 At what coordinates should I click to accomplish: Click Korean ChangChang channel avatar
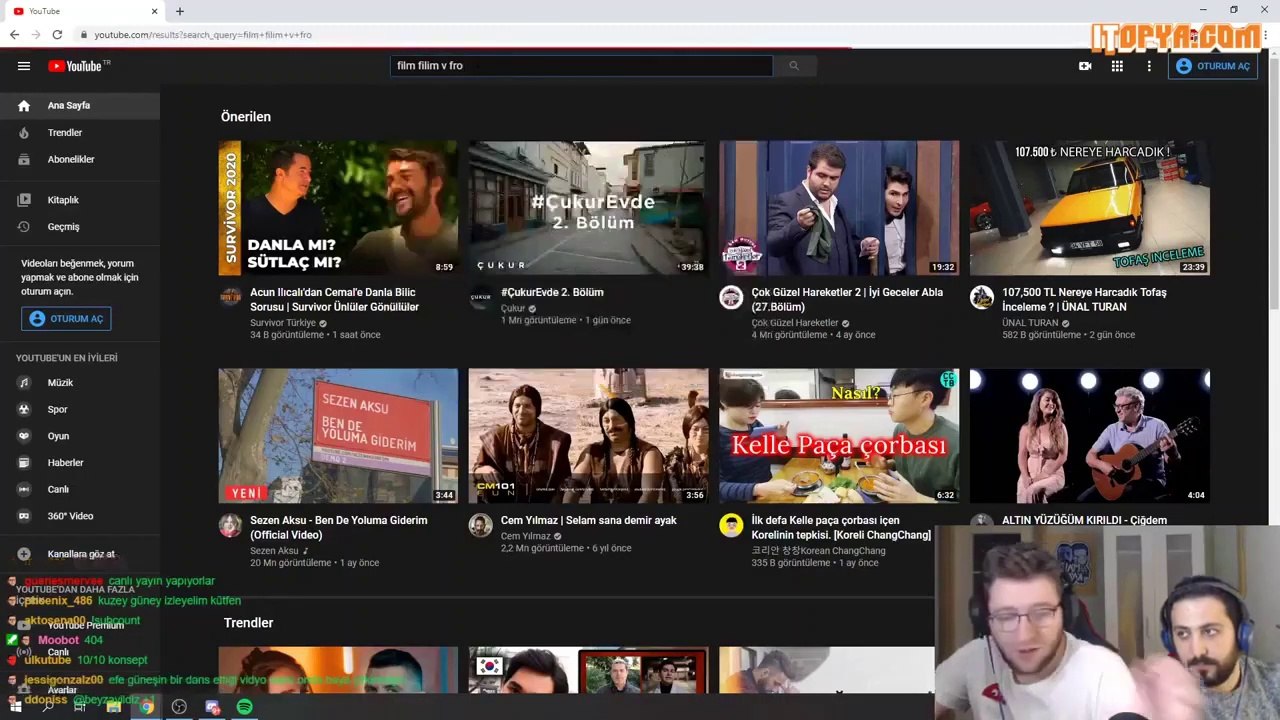(732, 525)
